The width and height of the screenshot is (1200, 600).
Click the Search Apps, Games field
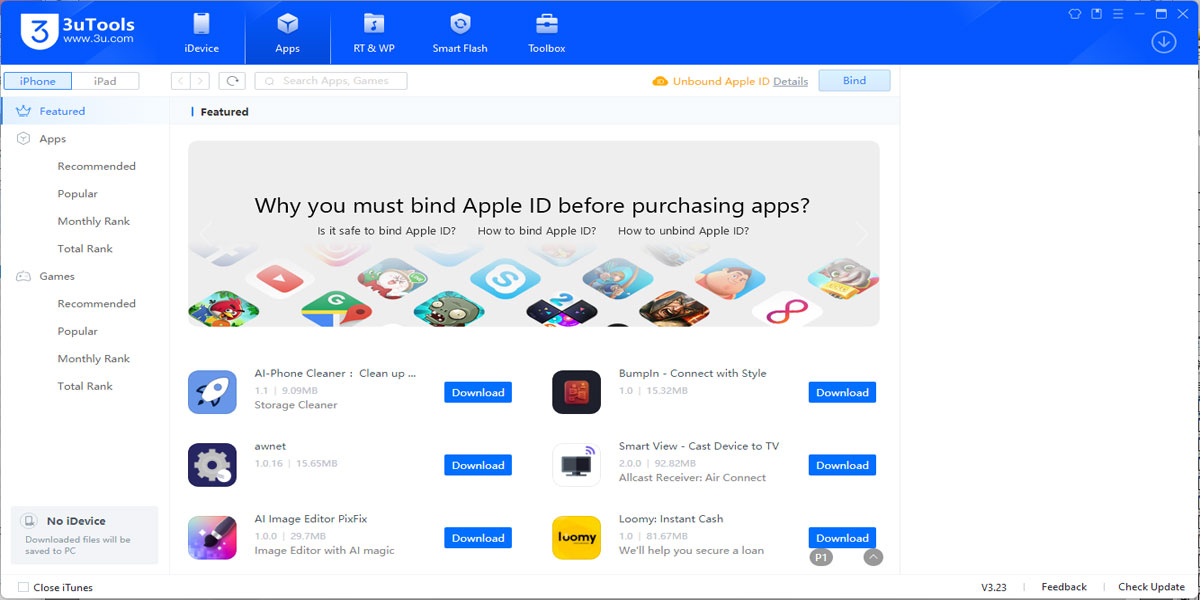point(331,81)
